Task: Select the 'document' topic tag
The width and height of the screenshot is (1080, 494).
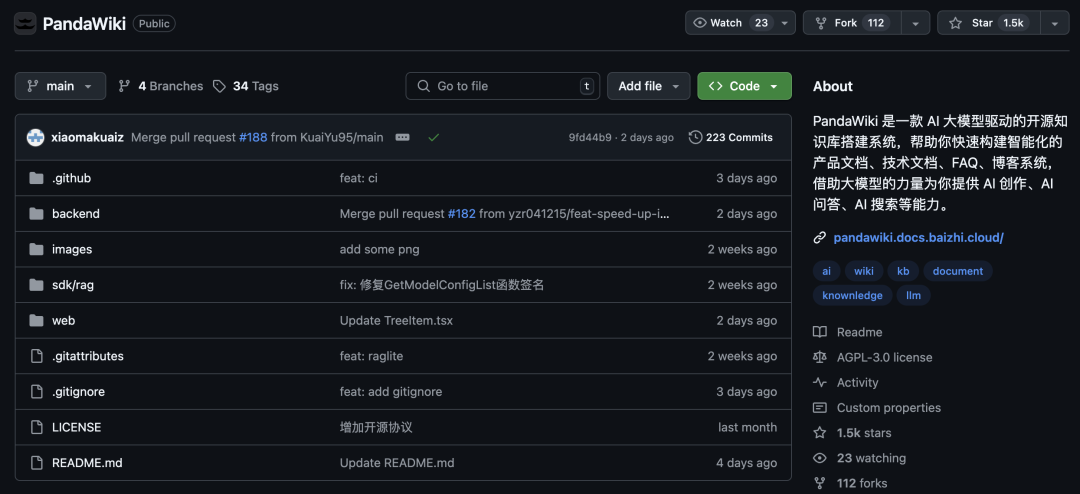Action: click(x=958, y=271)
